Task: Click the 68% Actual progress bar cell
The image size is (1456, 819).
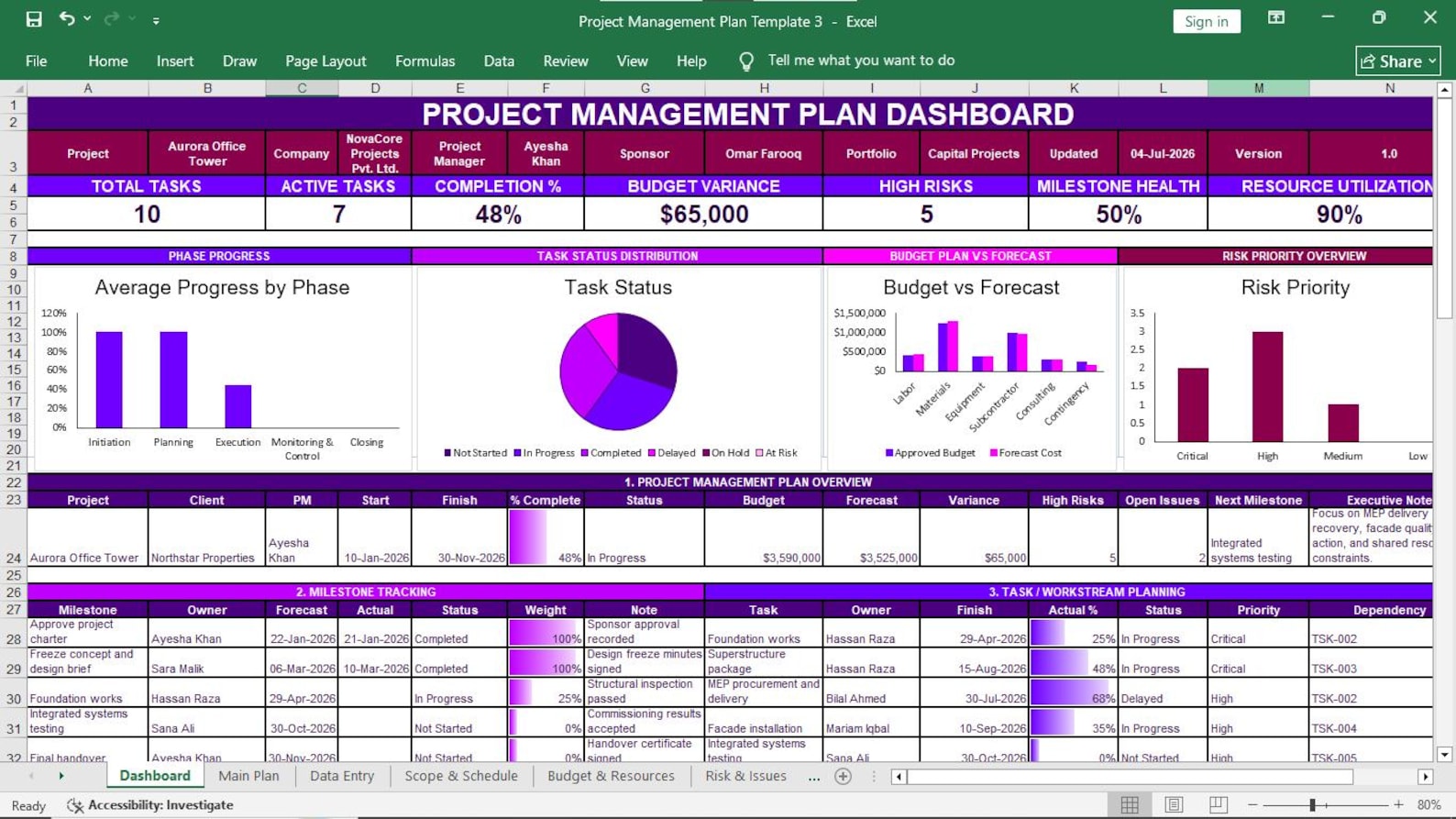Action: [1073, 692]
